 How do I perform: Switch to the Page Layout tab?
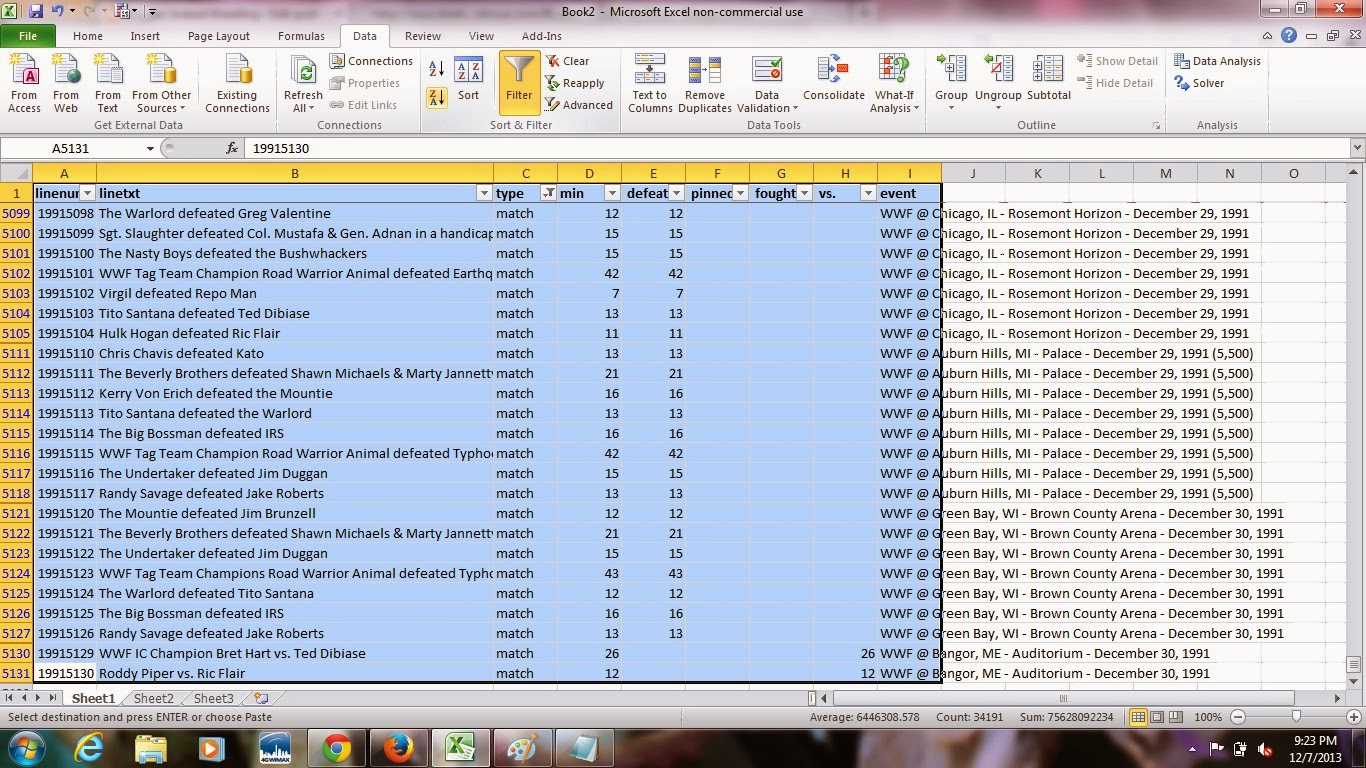pos(219,36)
